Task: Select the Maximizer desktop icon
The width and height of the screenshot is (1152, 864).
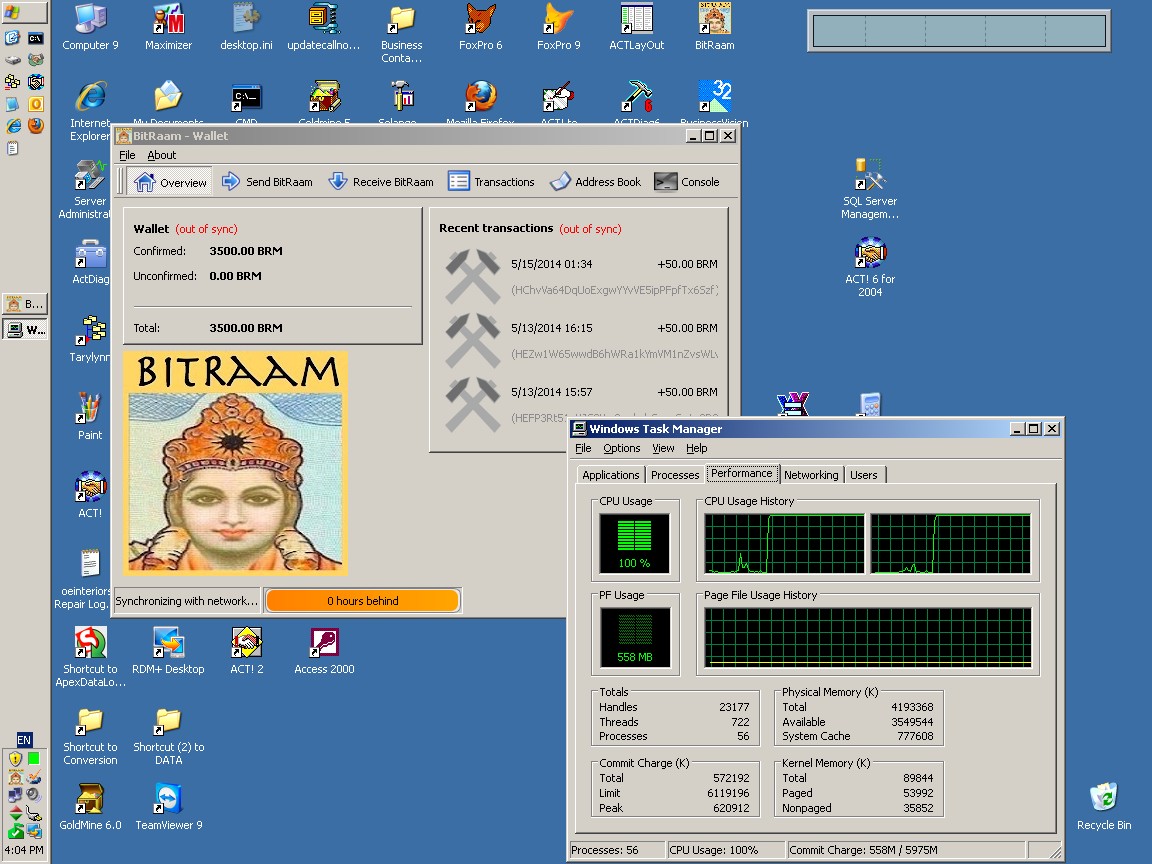Action: [168, 27]
